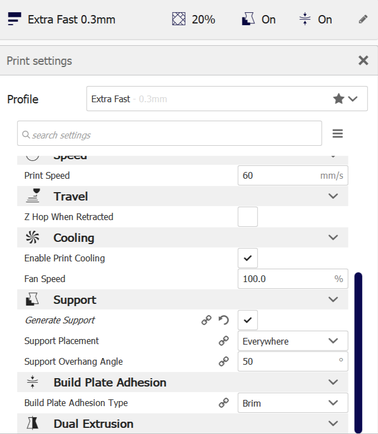Image resolution: width=378 pixels, height=434 pixels.
Task: Open the settings visibility hamburger menu
Action: tap(337, 134)
